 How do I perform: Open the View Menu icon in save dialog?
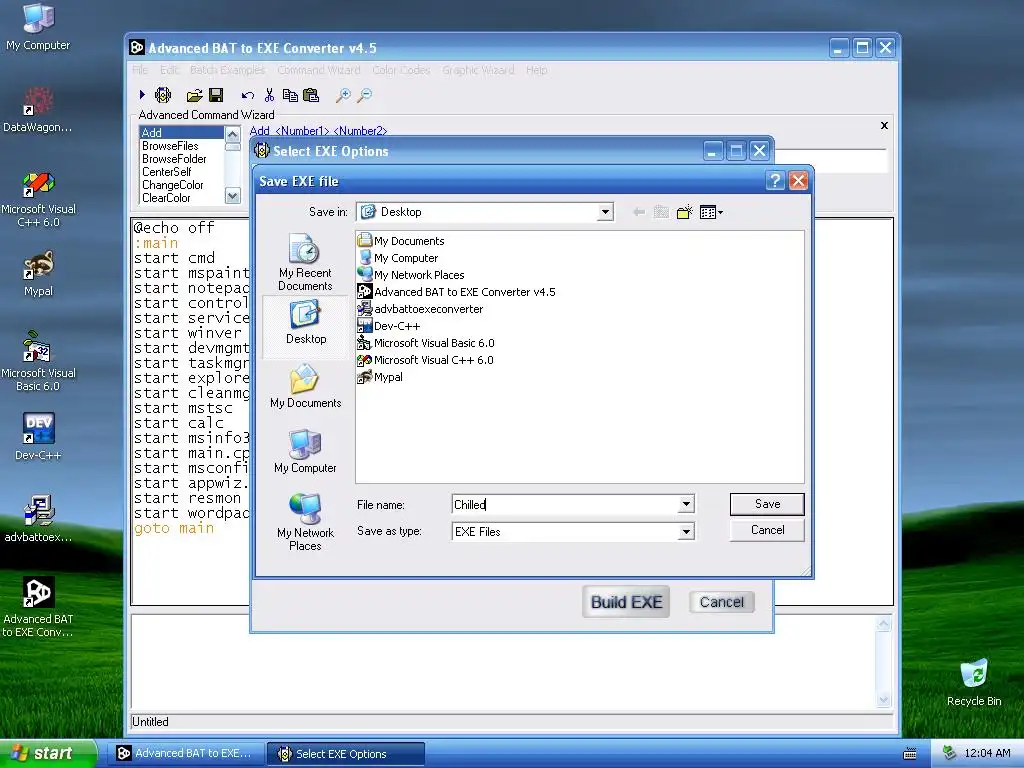pos(711,212)
